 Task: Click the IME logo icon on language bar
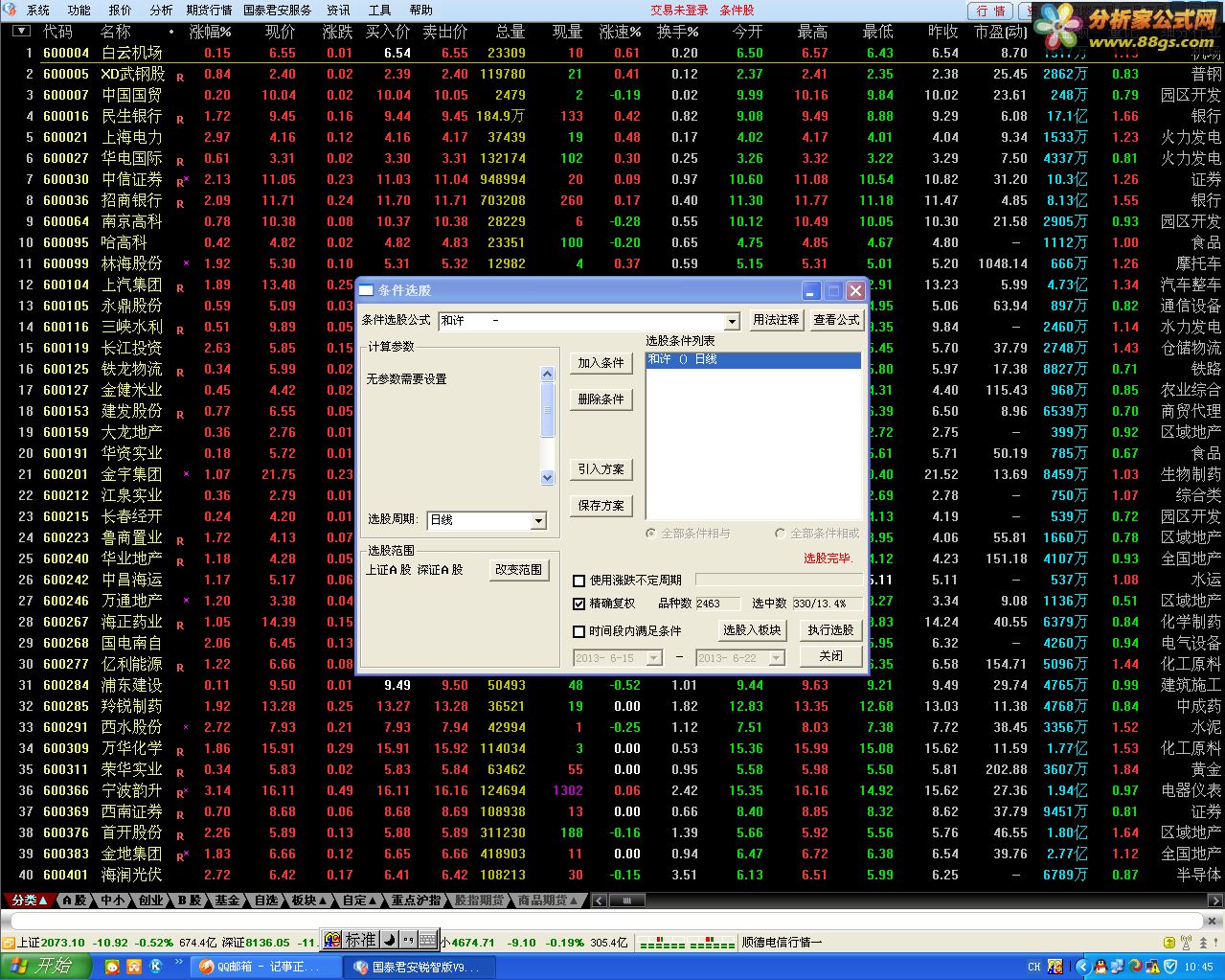coord(331,940)
